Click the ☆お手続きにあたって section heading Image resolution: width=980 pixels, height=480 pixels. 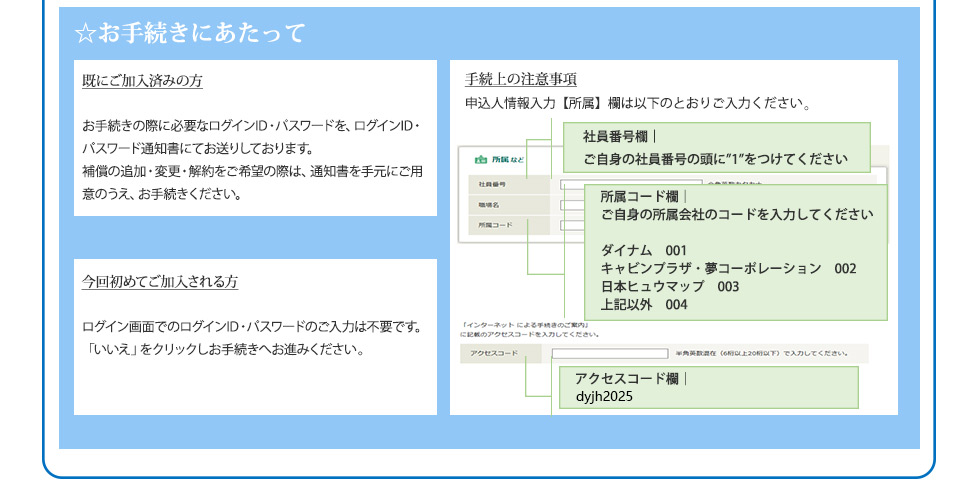pyautogui.click(x=190, y=33)
